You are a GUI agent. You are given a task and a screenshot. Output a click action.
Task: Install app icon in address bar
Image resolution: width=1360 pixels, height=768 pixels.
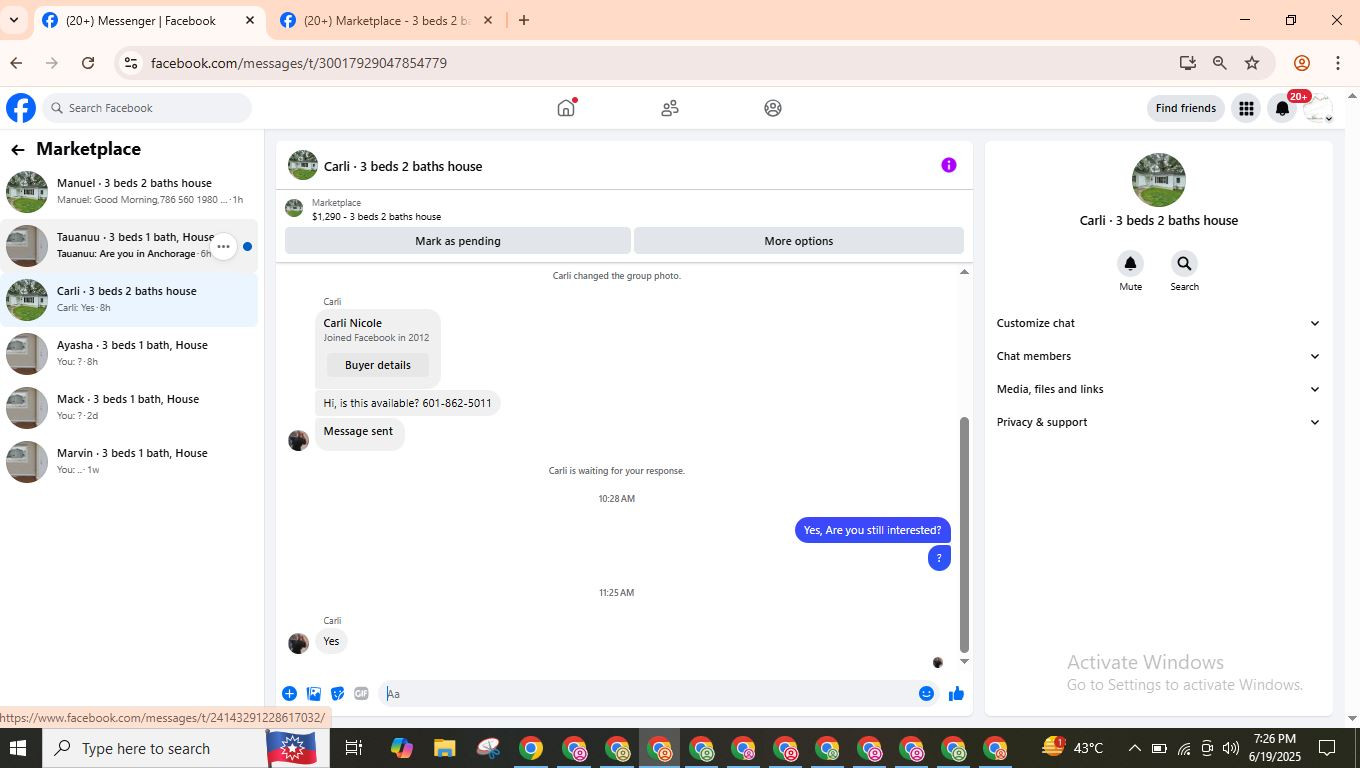[x=1188, y=63]
